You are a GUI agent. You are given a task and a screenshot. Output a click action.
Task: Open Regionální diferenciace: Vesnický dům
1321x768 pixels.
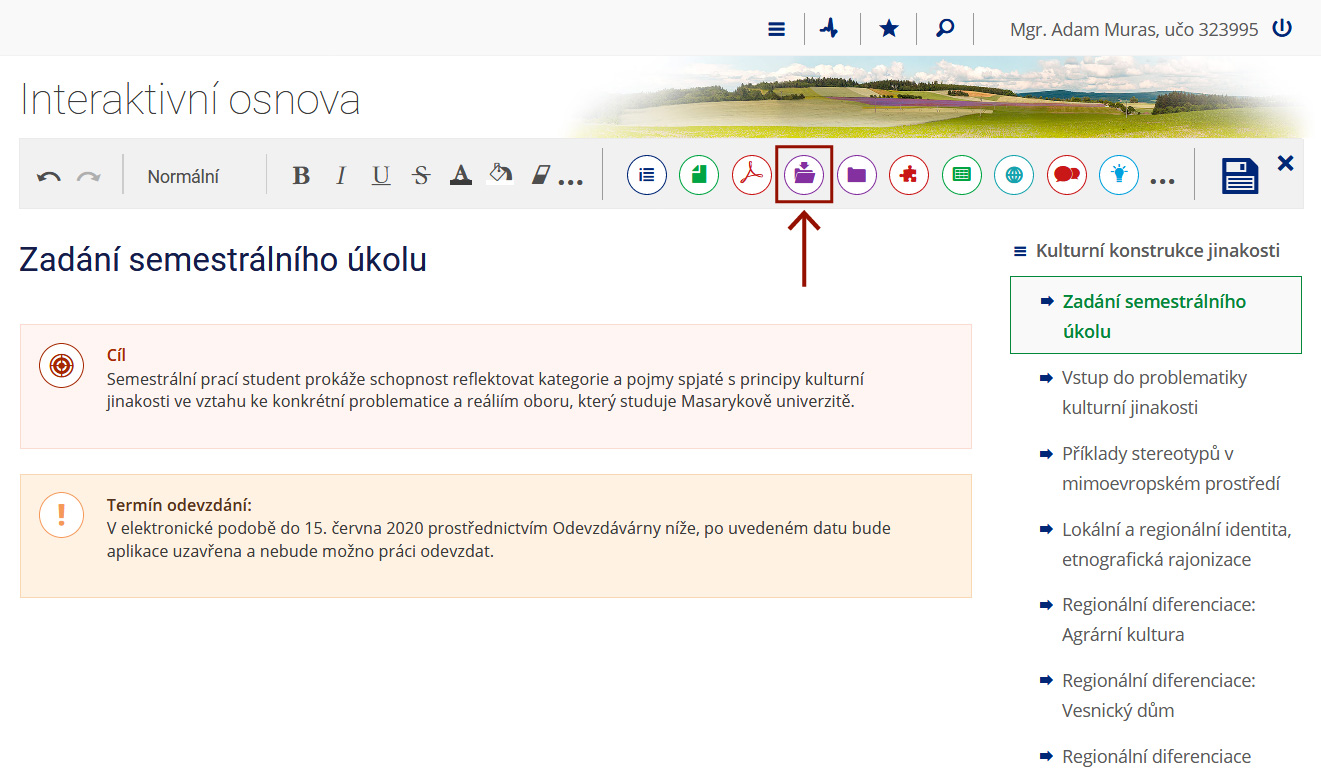1159,695
